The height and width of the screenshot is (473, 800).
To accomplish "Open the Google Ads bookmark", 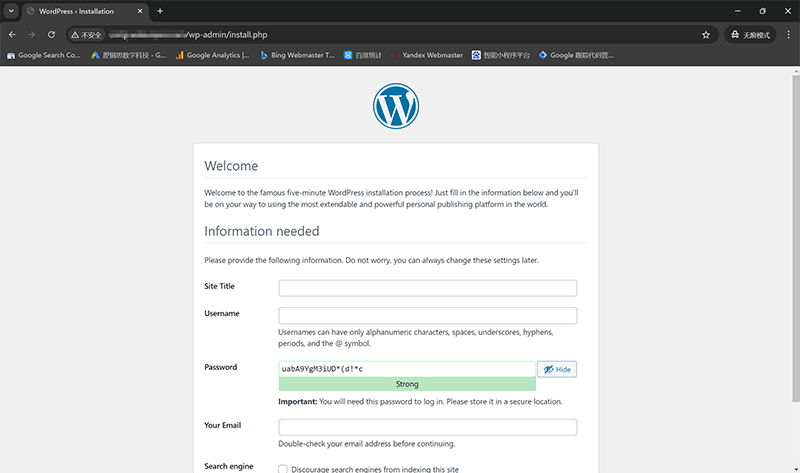I will (x=129, y=55).
